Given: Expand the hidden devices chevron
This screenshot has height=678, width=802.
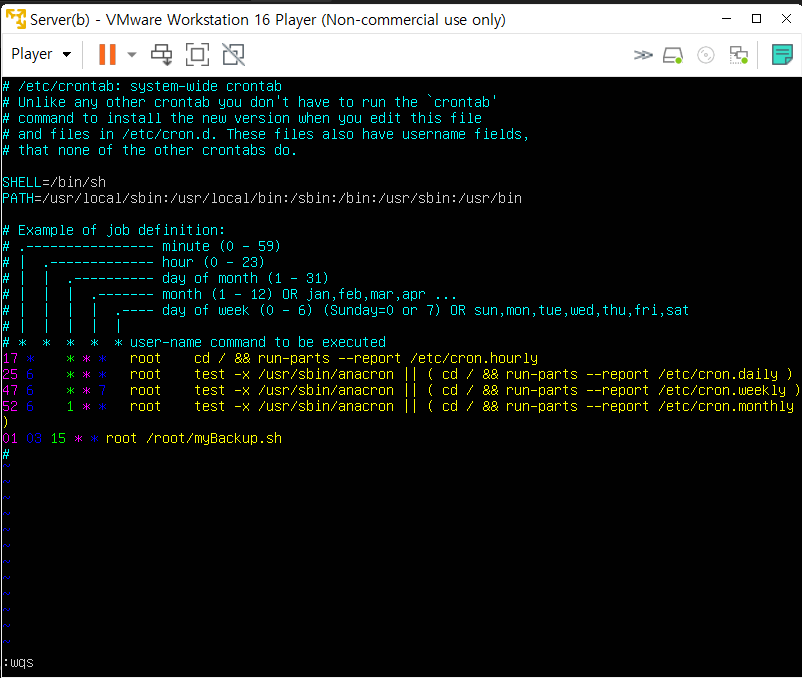Looking at the screenshot, I should 643,55.
